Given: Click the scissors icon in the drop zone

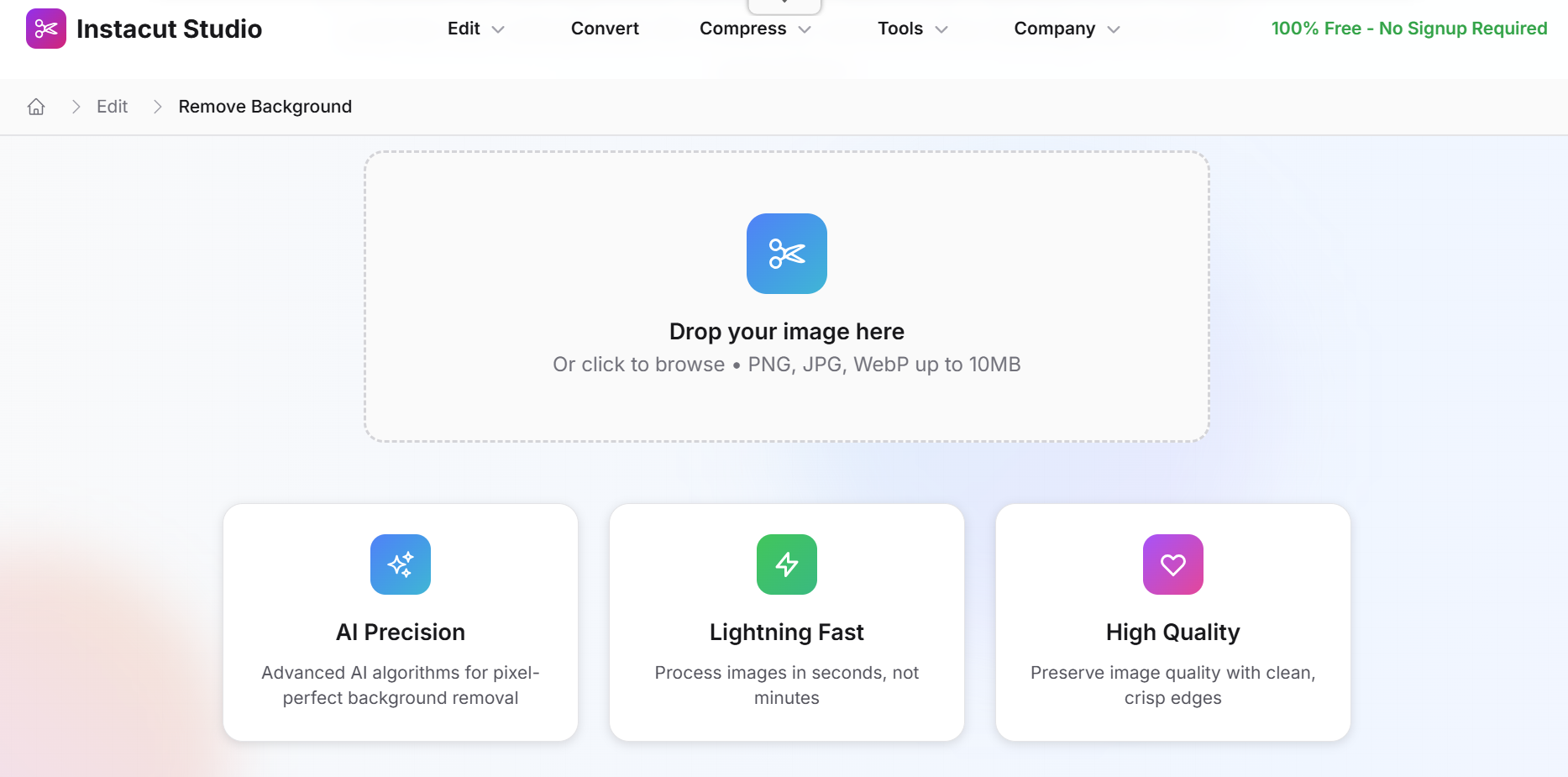Looking at the screenshot, I should tap(786, 253).
